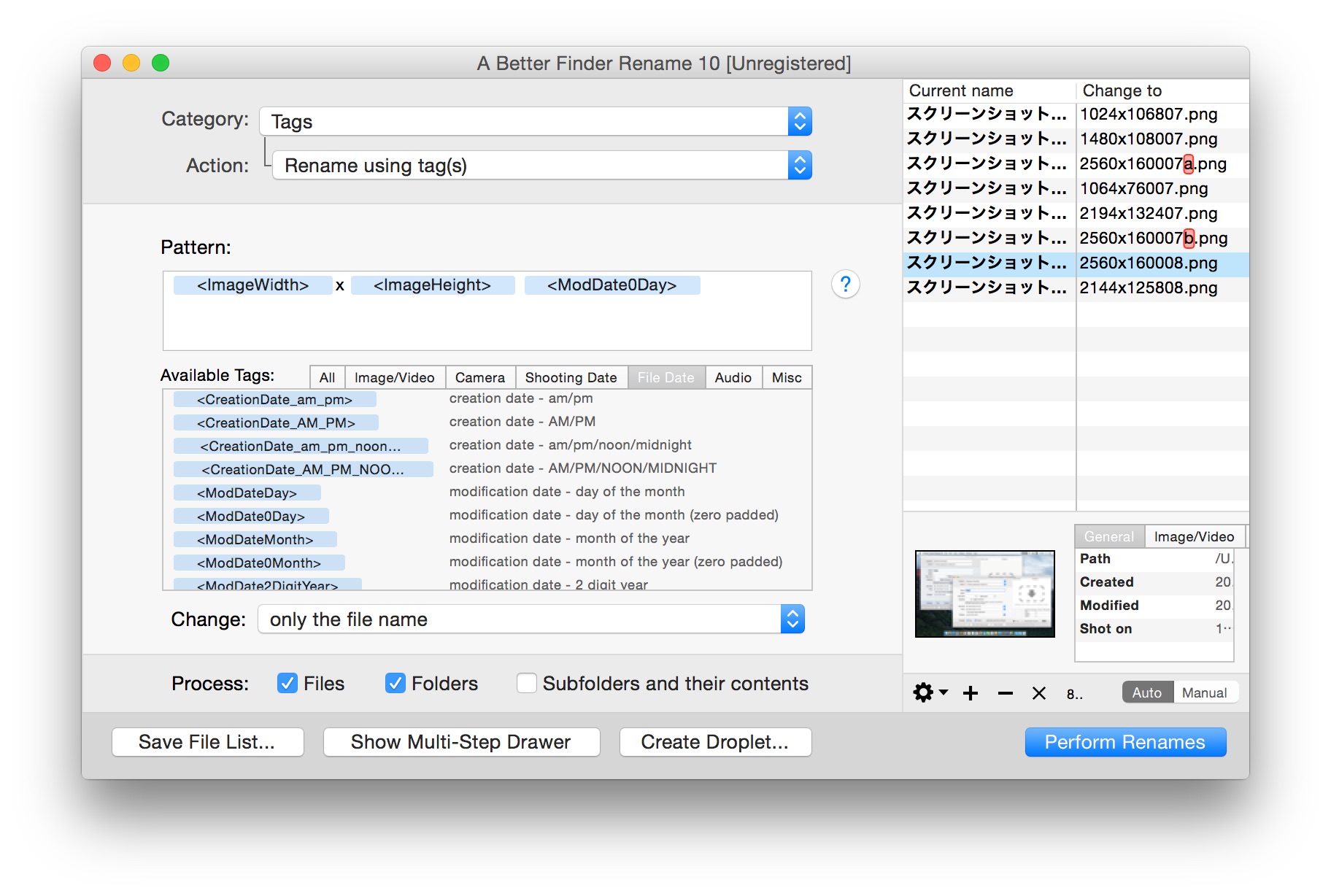The image size is (1331, 896).
Task: Select file row 2560x160007b.png
Action: 1076,238
